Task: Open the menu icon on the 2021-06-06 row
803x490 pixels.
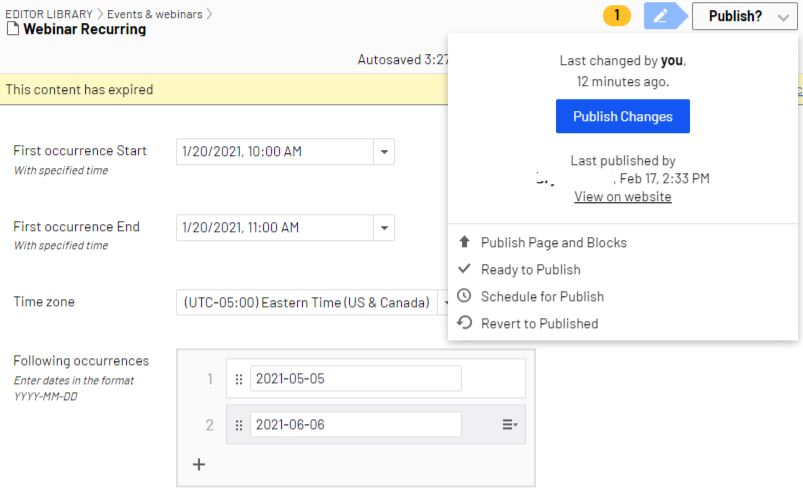Action: pyautogui.click(x=509, y=425)
